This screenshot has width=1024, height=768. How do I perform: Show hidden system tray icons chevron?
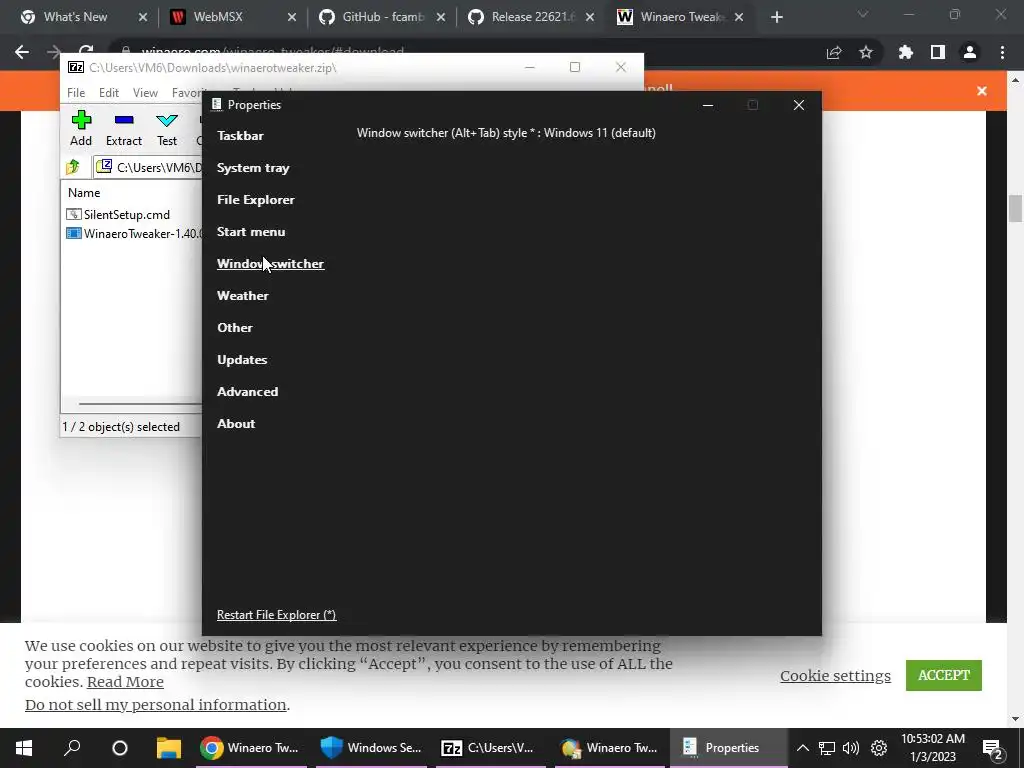tap(803, 748)
